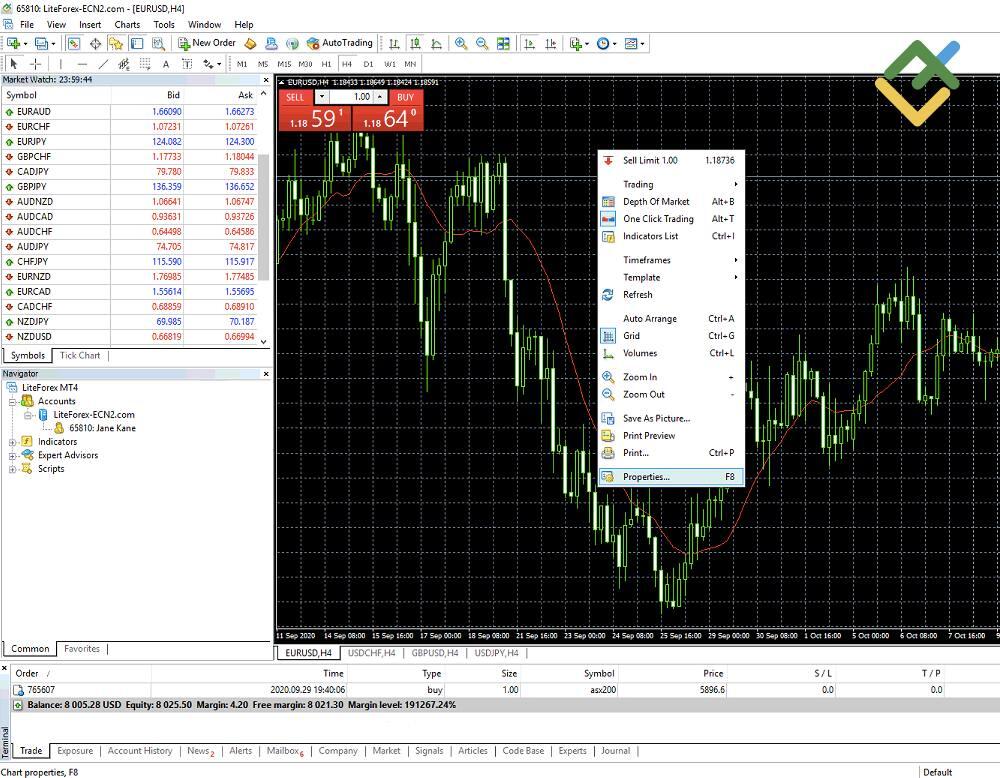Image resolution: width=1000 pixels, height=778 pixels.
Task: Select the Fibonacci retracement drawing tool
Action: (124, 64)
